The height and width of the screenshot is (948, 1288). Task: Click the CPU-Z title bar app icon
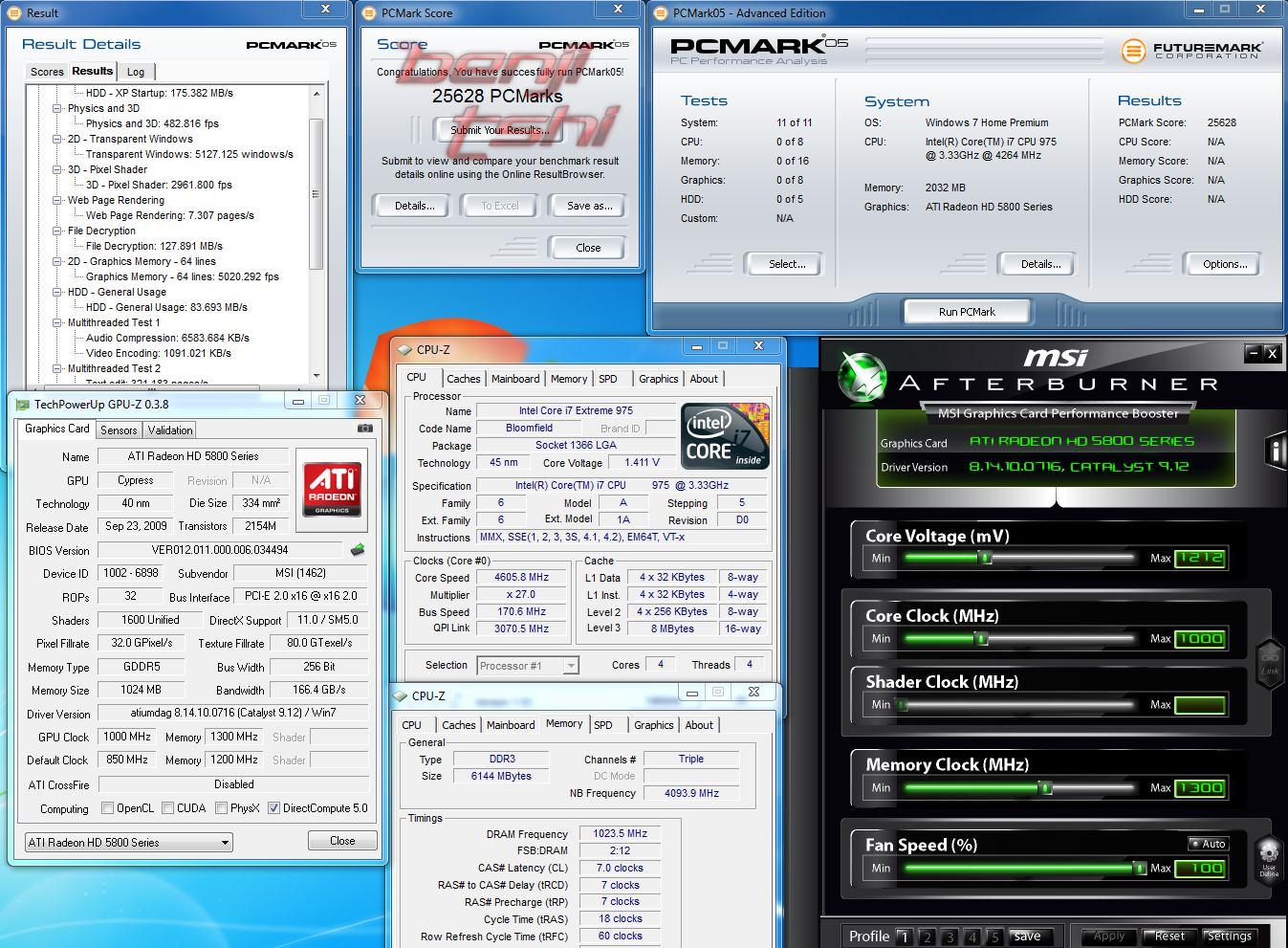pos(406,350)
